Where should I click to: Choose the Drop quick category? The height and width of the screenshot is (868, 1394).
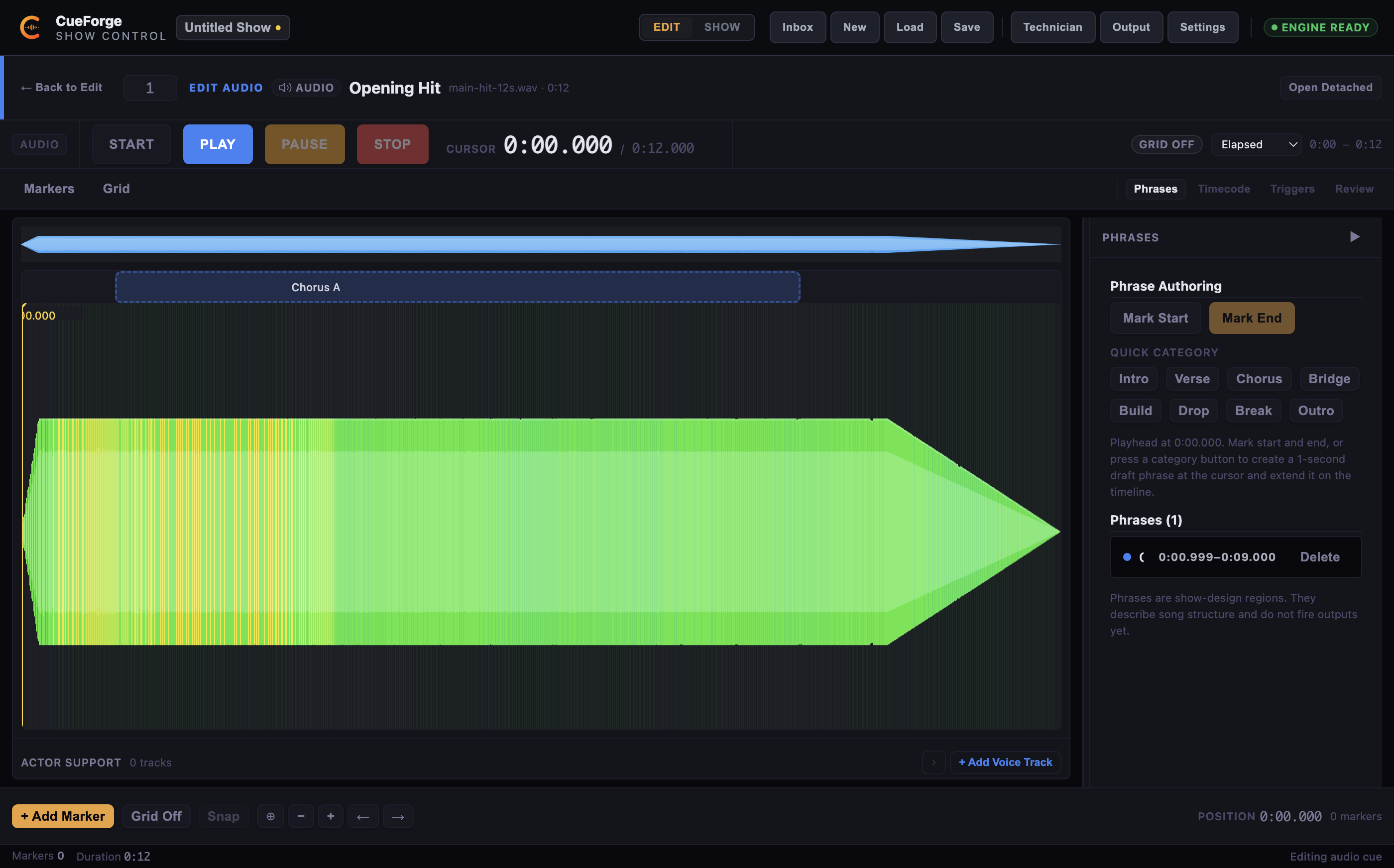(1193, 411)
